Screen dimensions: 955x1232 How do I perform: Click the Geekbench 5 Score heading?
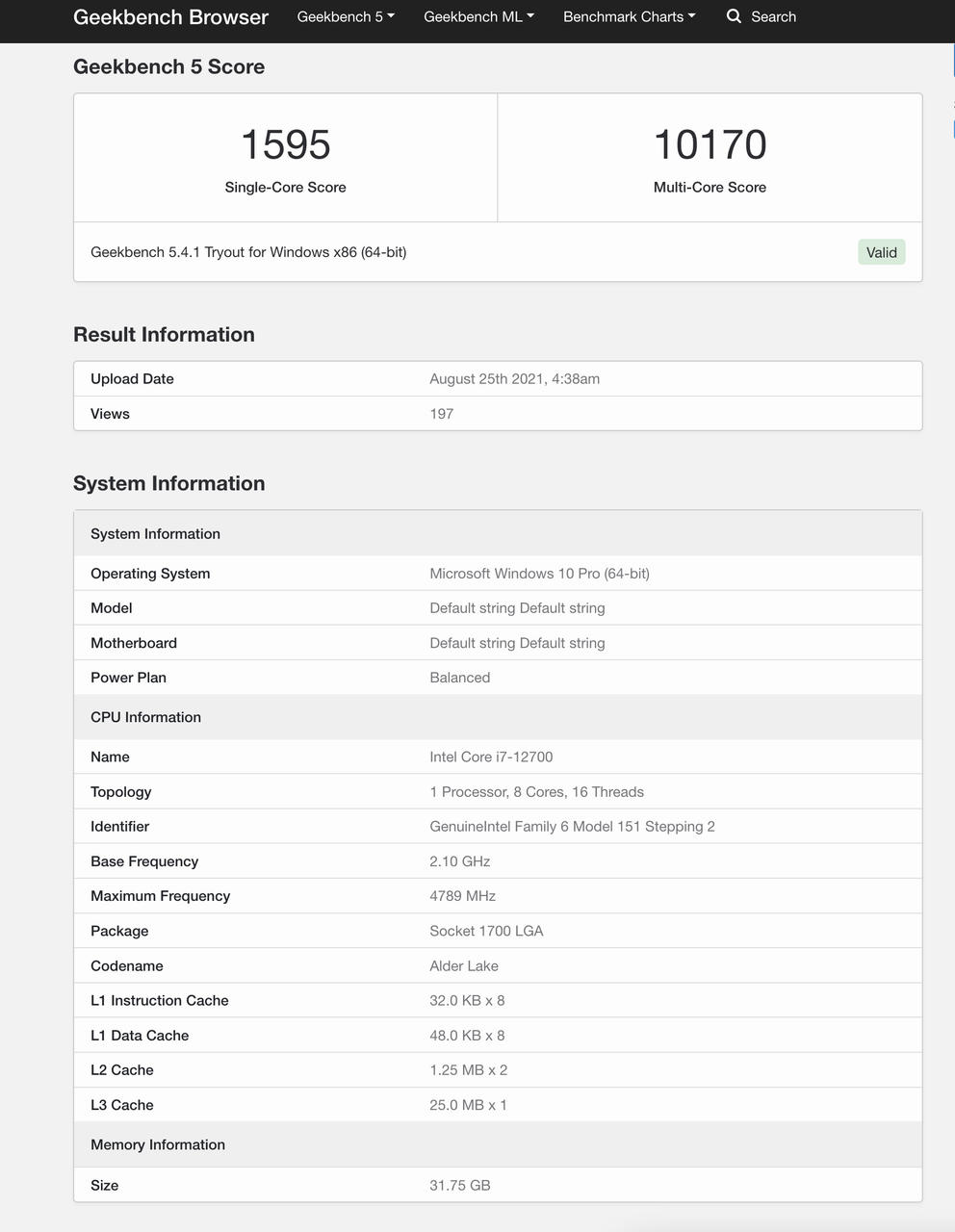pos(168,66)
